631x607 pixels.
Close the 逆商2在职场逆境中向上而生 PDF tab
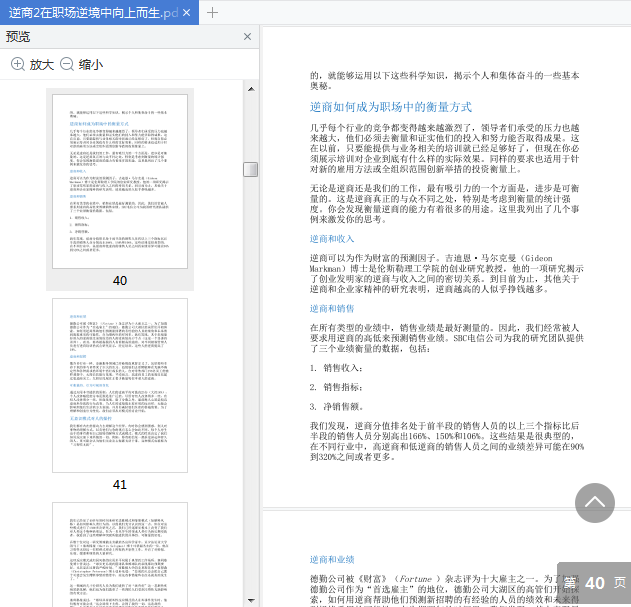click(x=188, y=13)
